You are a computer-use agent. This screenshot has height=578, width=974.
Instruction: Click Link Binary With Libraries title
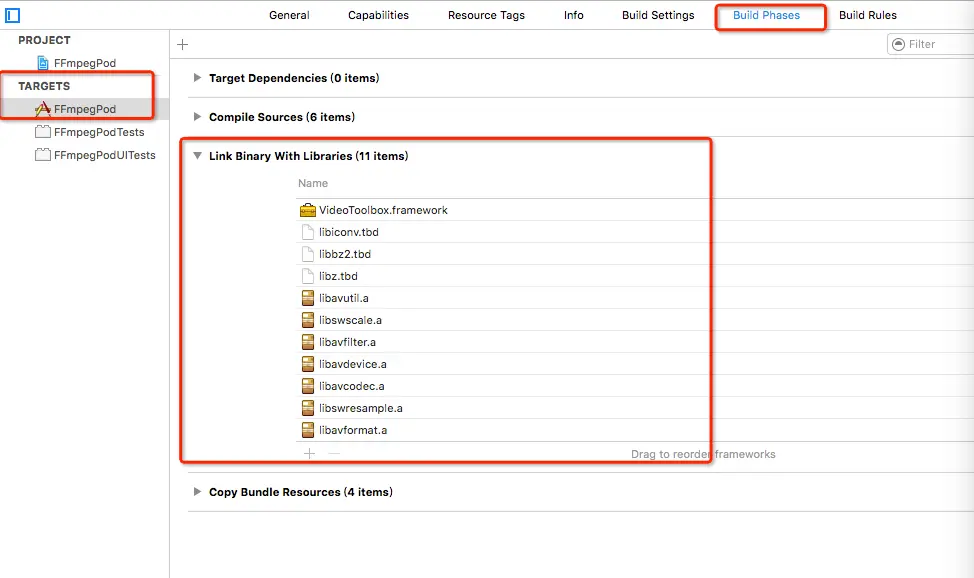(x=308, y=156)
